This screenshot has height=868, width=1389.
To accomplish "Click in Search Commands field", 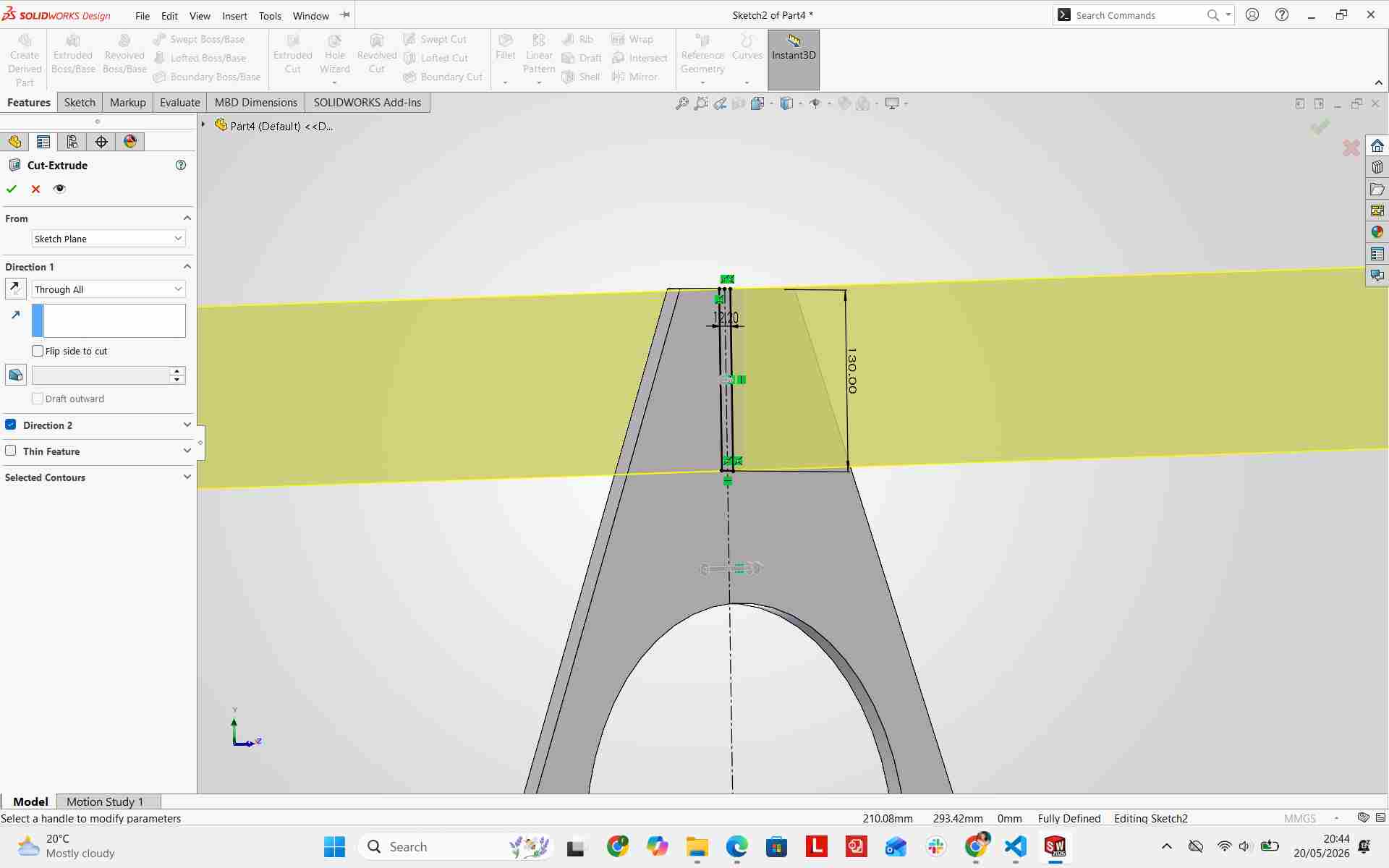I will click(x=1139, y=15).
